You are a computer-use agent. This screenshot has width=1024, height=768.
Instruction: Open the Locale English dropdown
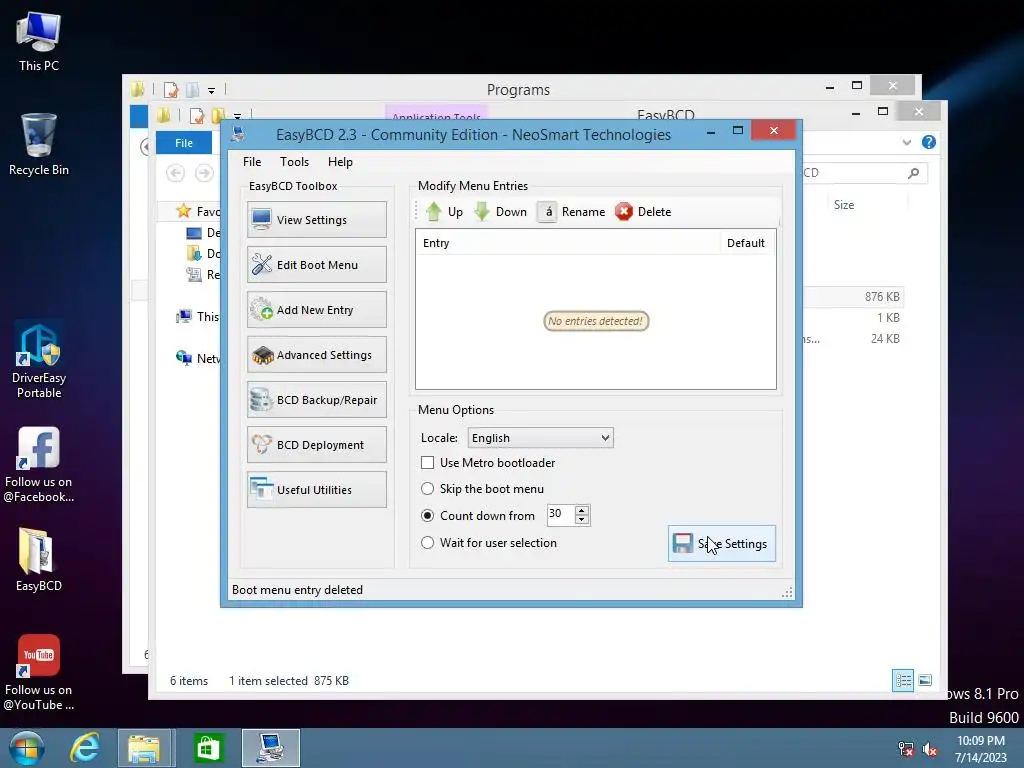pyautogui.click(x=541, y=438)
